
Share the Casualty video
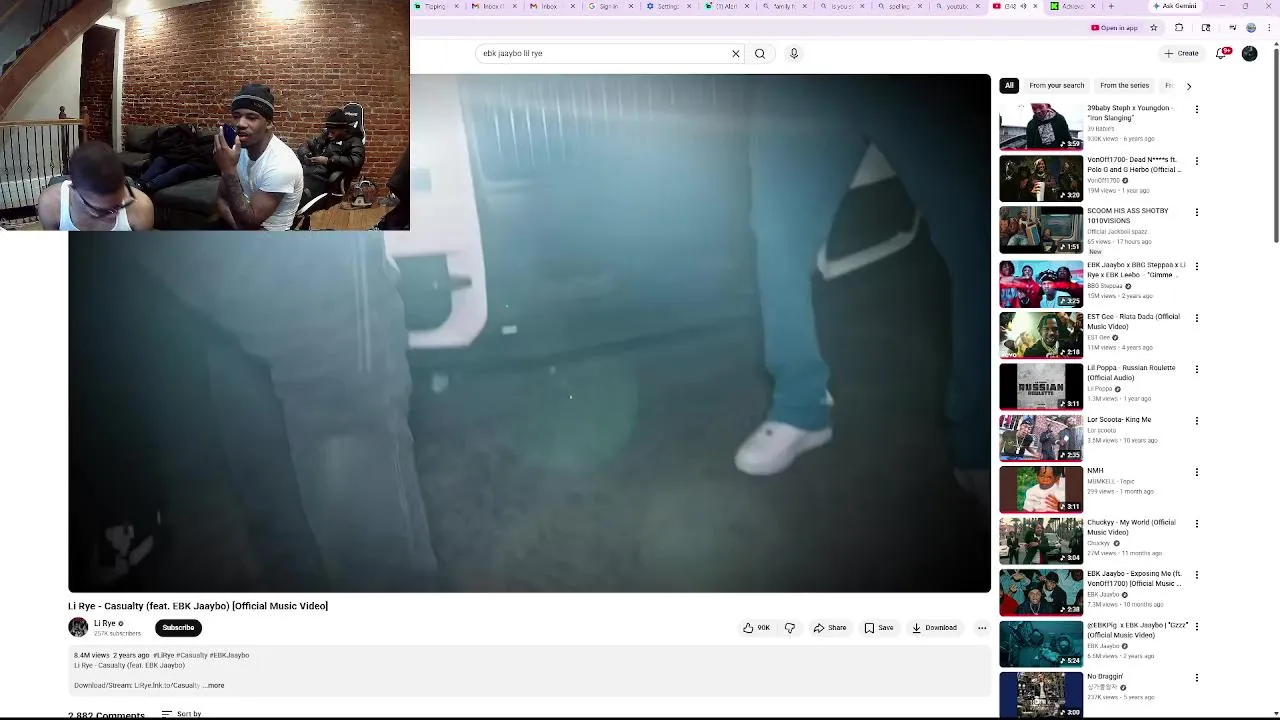[830, 628]
